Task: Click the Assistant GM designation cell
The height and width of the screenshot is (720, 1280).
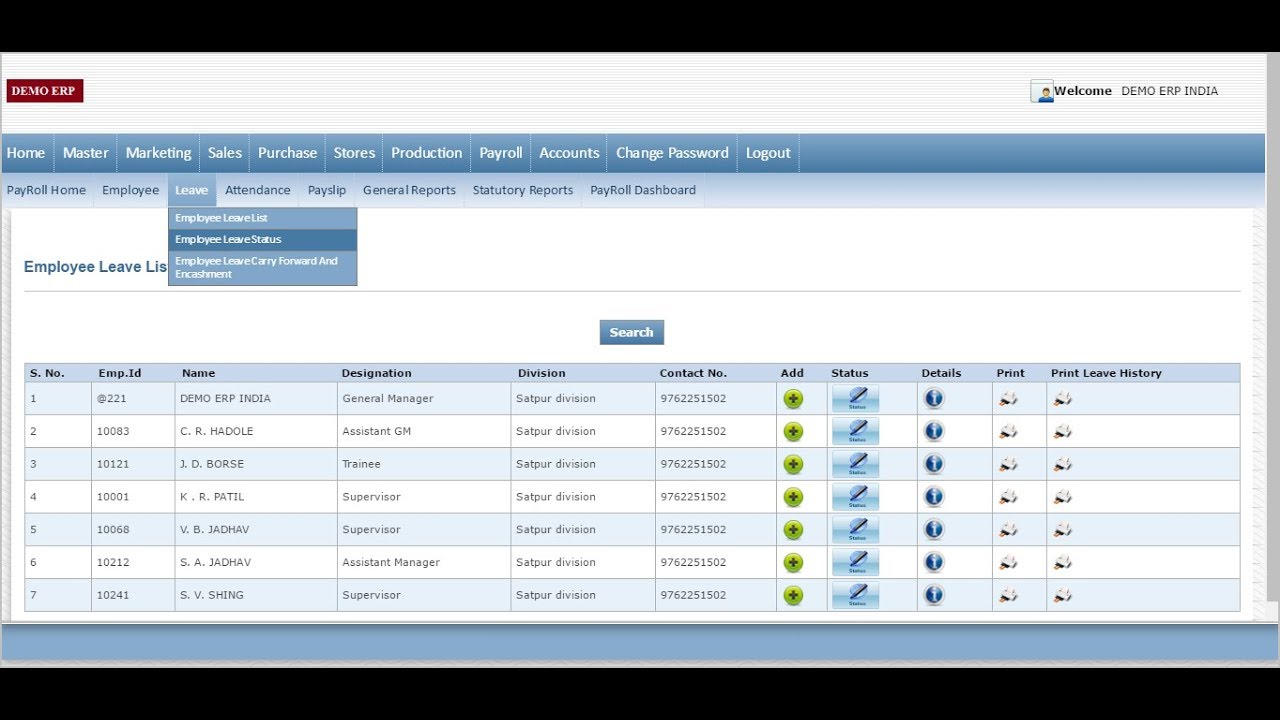Action: (424, 432)
